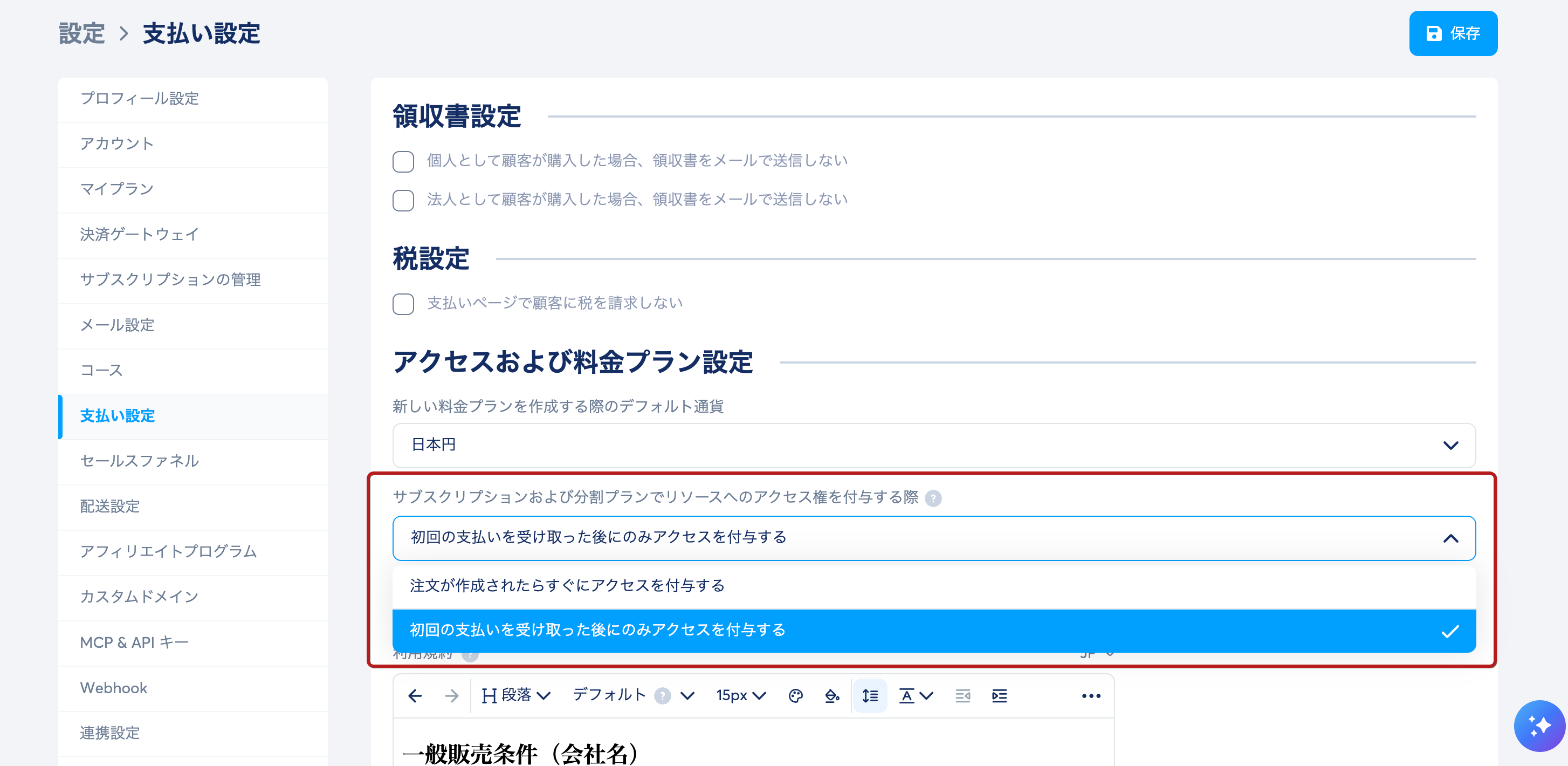Viewport: 1568px width, 766px height.
Task: Select 支払い設定 in the sidebar
Action: point(193,416)
